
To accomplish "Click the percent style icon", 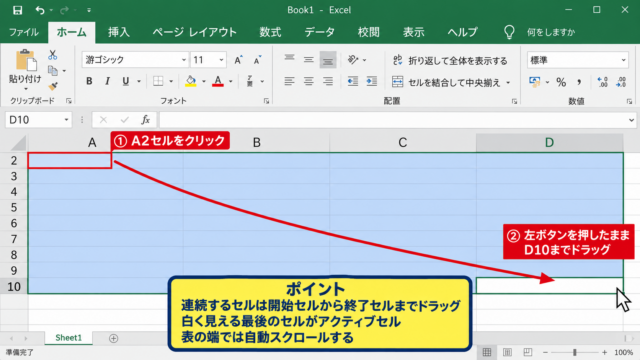I will 561,82.
